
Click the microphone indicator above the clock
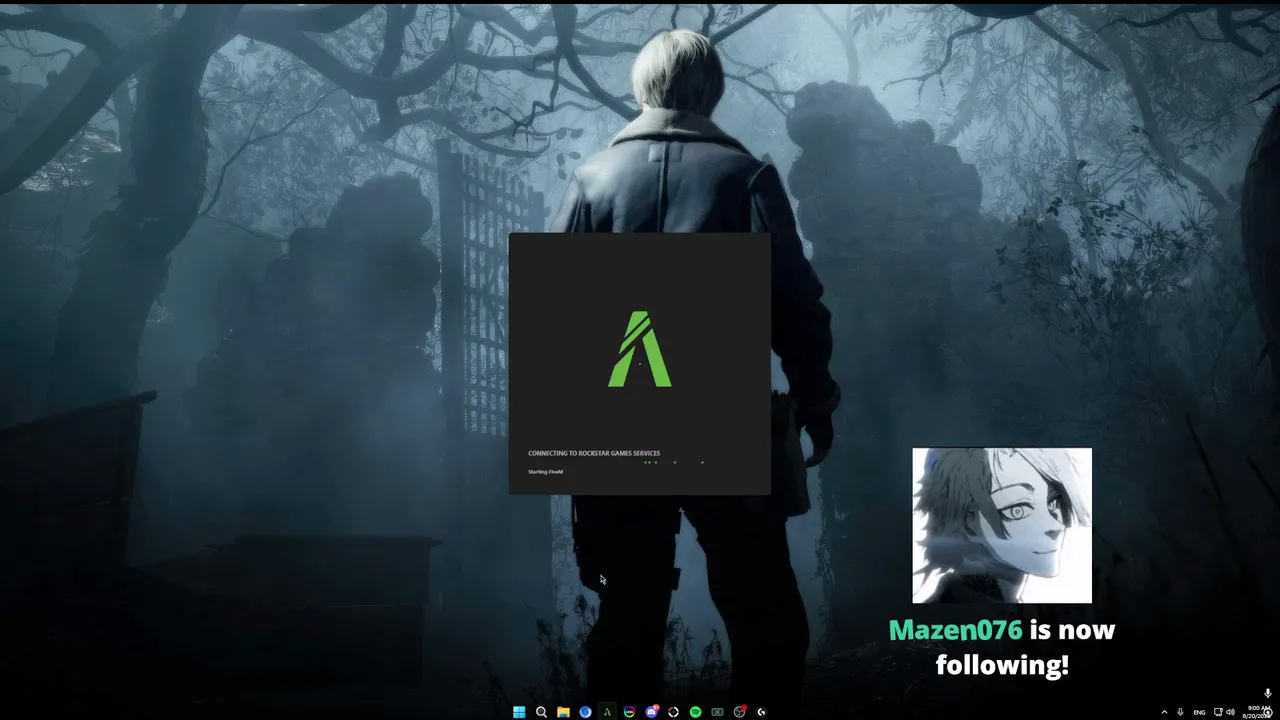tap(1268, 693)
